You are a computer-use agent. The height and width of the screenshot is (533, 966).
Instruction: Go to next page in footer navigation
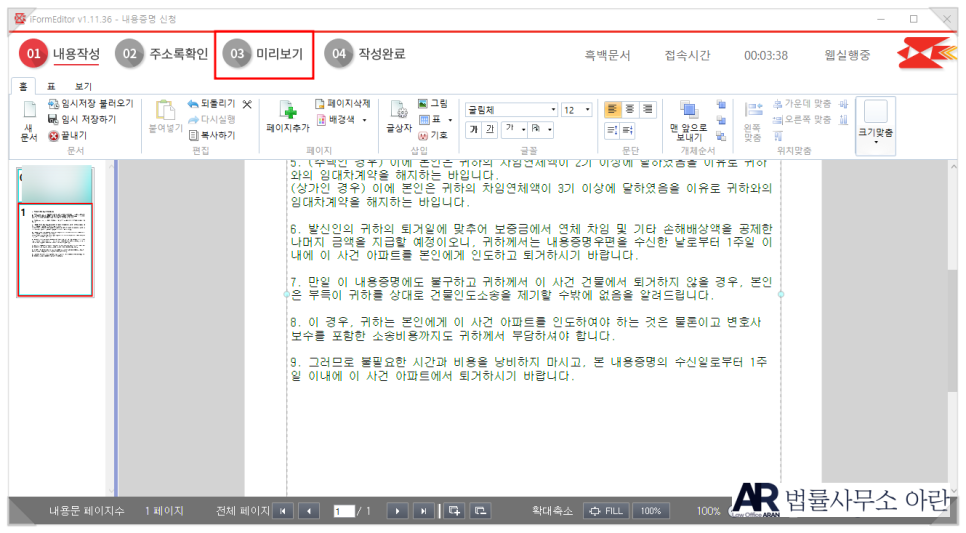click(398, 511)
